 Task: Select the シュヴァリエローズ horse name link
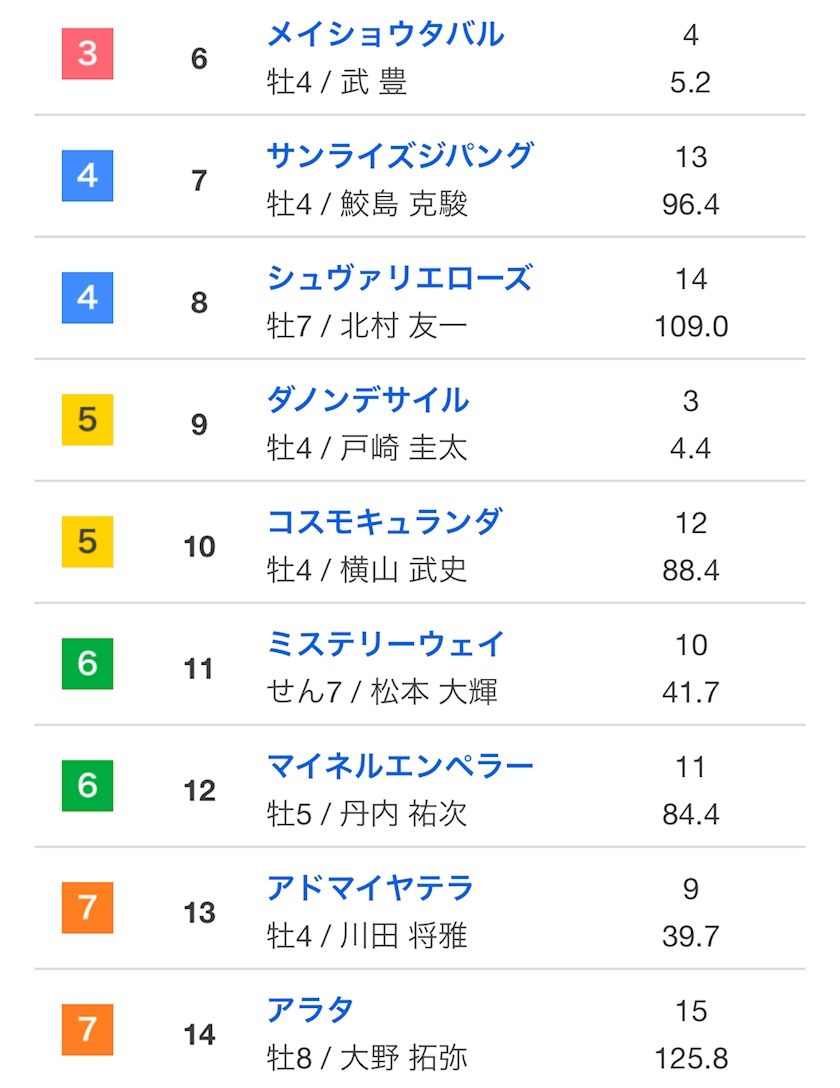[x=399, y=279]
